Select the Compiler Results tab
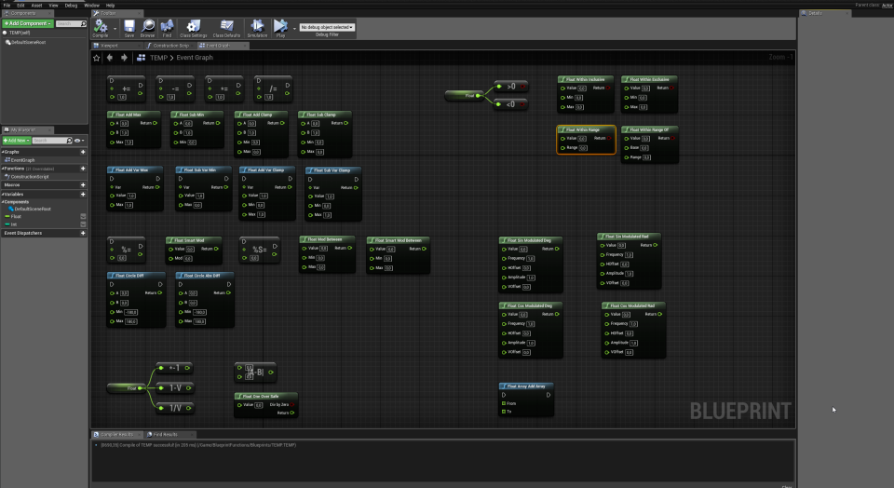This screenshot has height=488, width=894. point(117,434)
